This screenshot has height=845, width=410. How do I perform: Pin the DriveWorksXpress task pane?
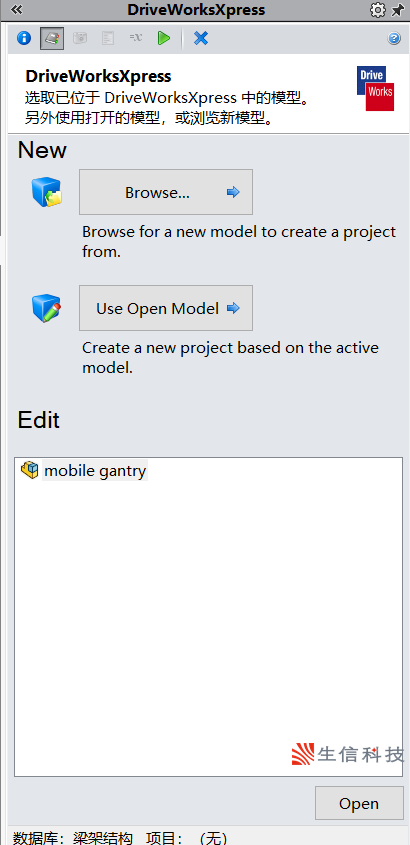tap(398, 10)
